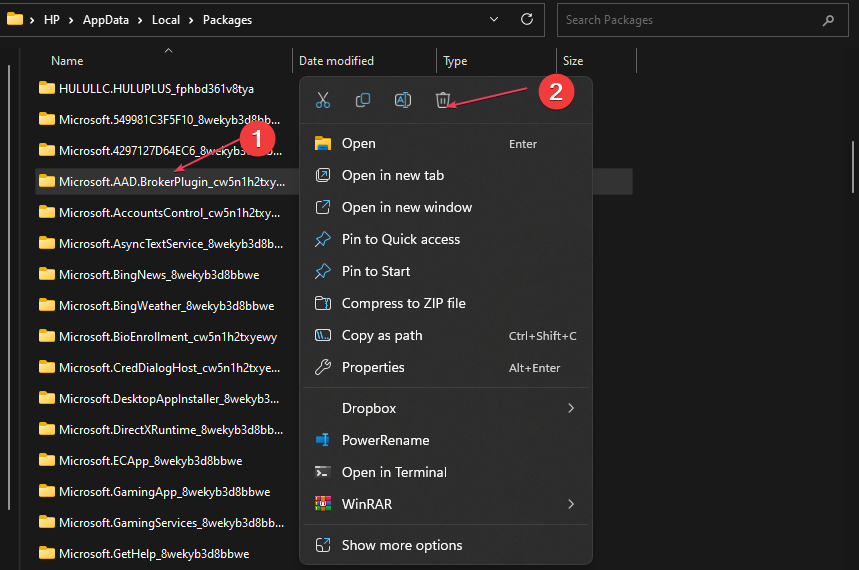Click the PowerRename icon
The width and height of the screenshot is (859, 570).
coord(323,440)
